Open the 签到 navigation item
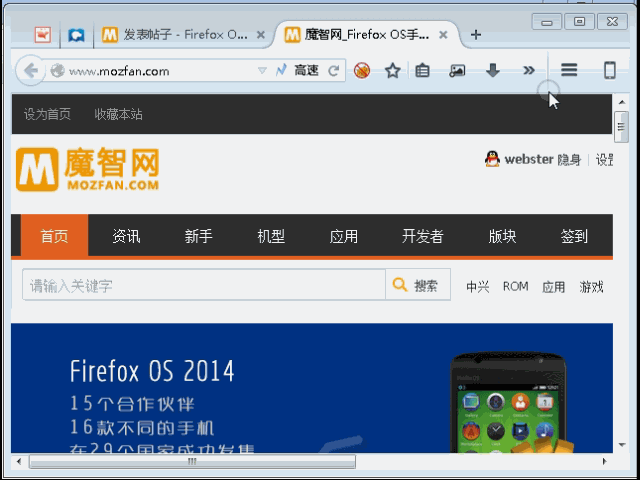Screen dimensions: 640x480 click(574, 236)
